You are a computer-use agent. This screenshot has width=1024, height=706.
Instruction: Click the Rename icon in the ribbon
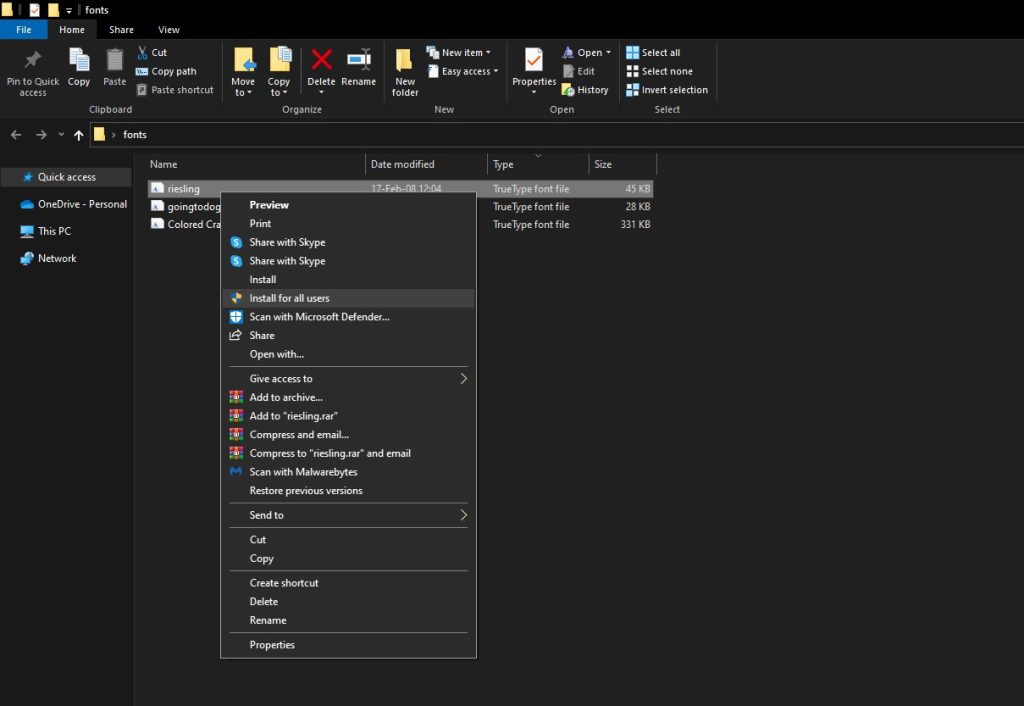[358, 61]
